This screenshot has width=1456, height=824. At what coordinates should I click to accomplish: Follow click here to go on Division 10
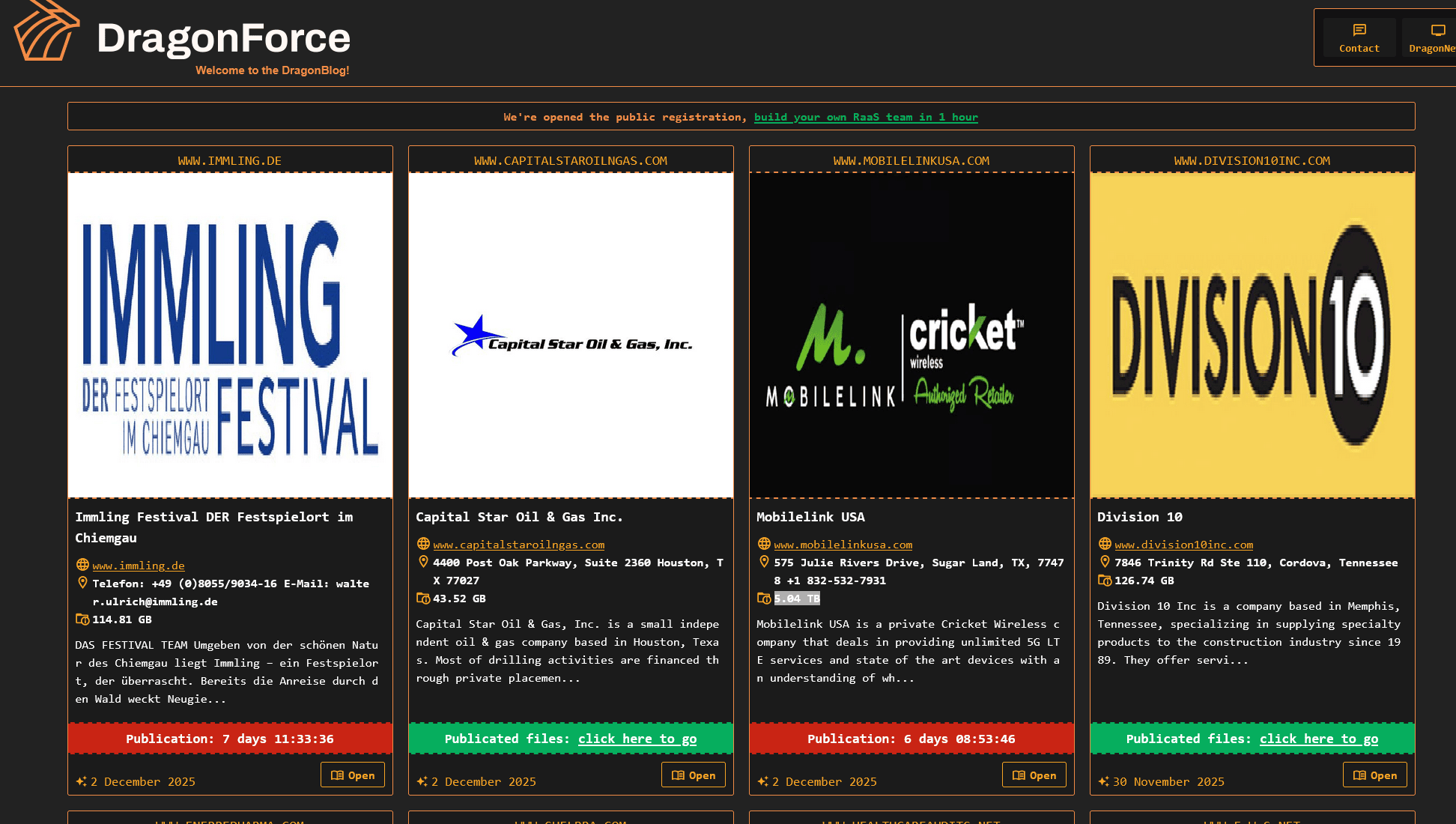point(1318,739)
